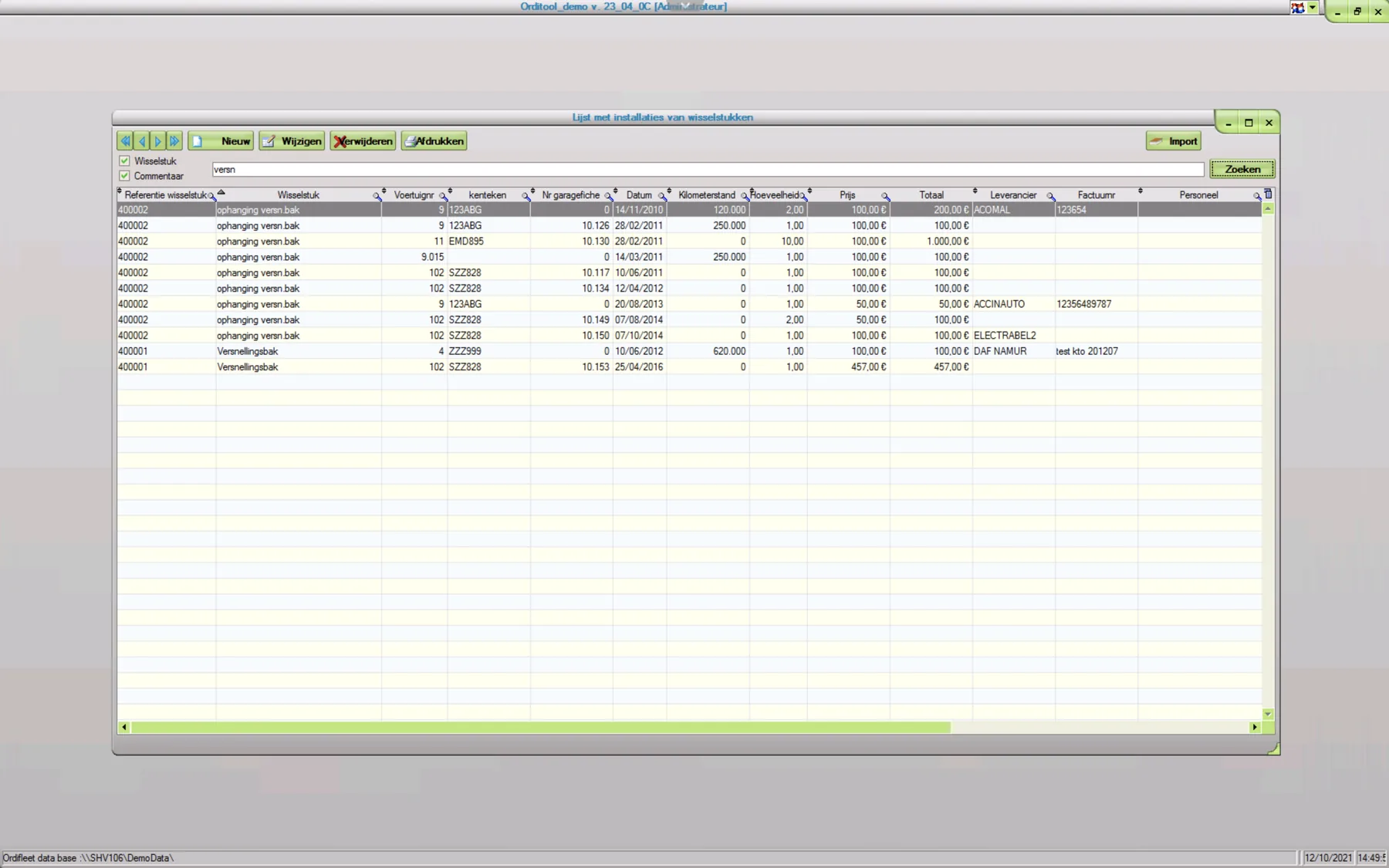Click the ELECTRABEL2 supplier cell
The image size is (1389, 868).
point(1013,336)
